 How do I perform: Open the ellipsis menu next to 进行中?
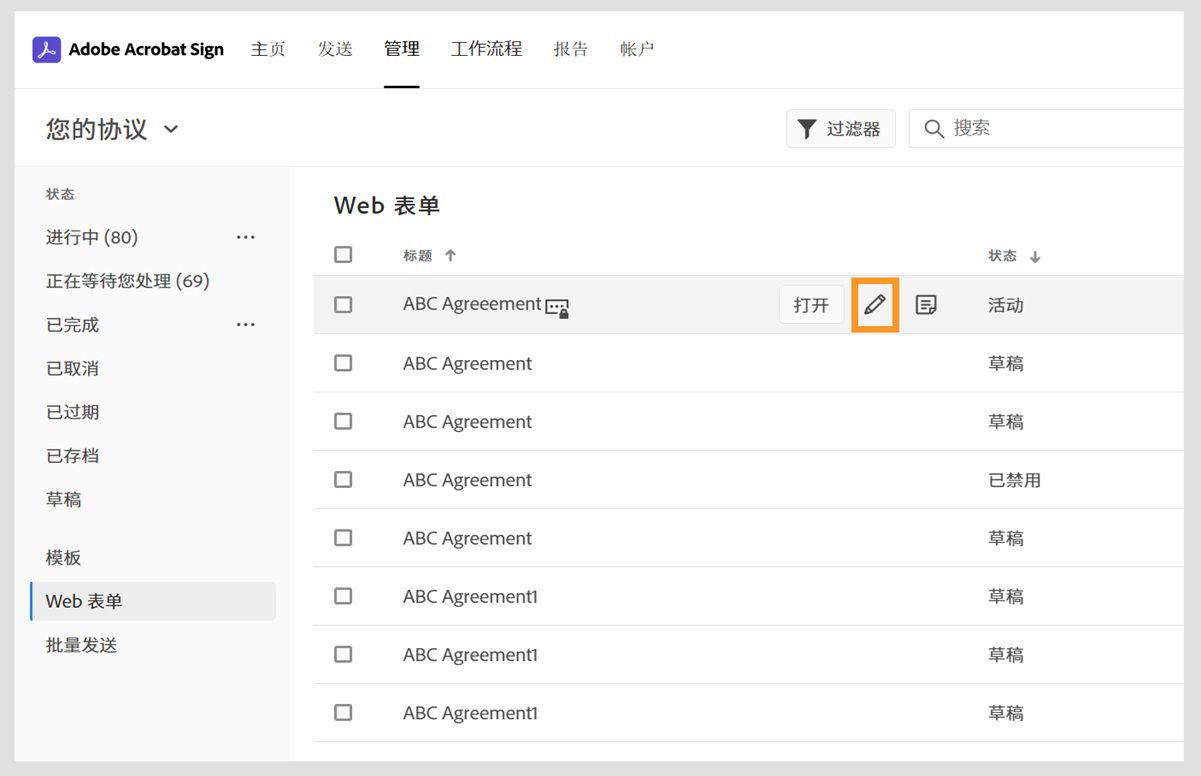coord(246,237)
